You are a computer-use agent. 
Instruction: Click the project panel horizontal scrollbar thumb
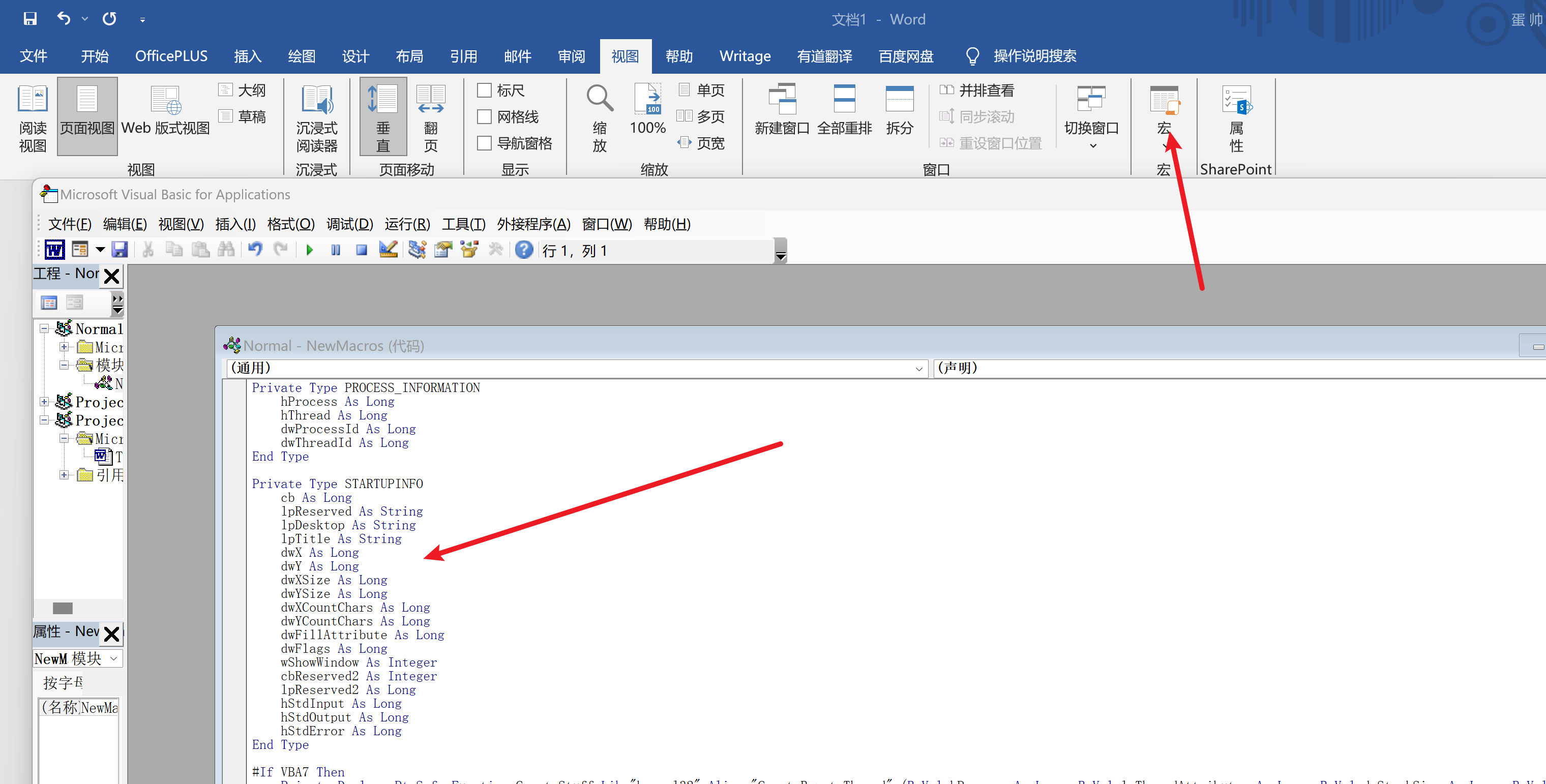(x=63, y=608)
